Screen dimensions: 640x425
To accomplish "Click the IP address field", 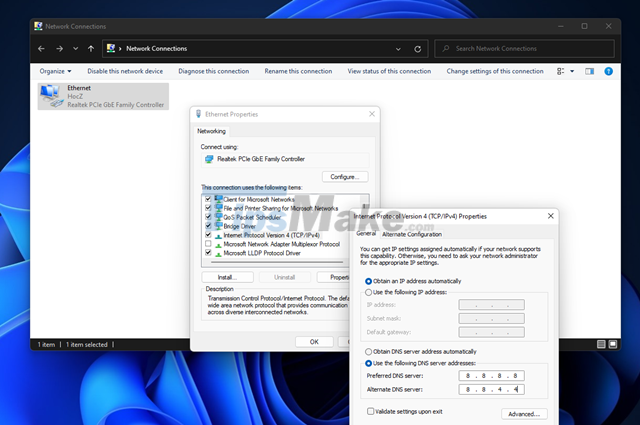I will coord(491,305).
